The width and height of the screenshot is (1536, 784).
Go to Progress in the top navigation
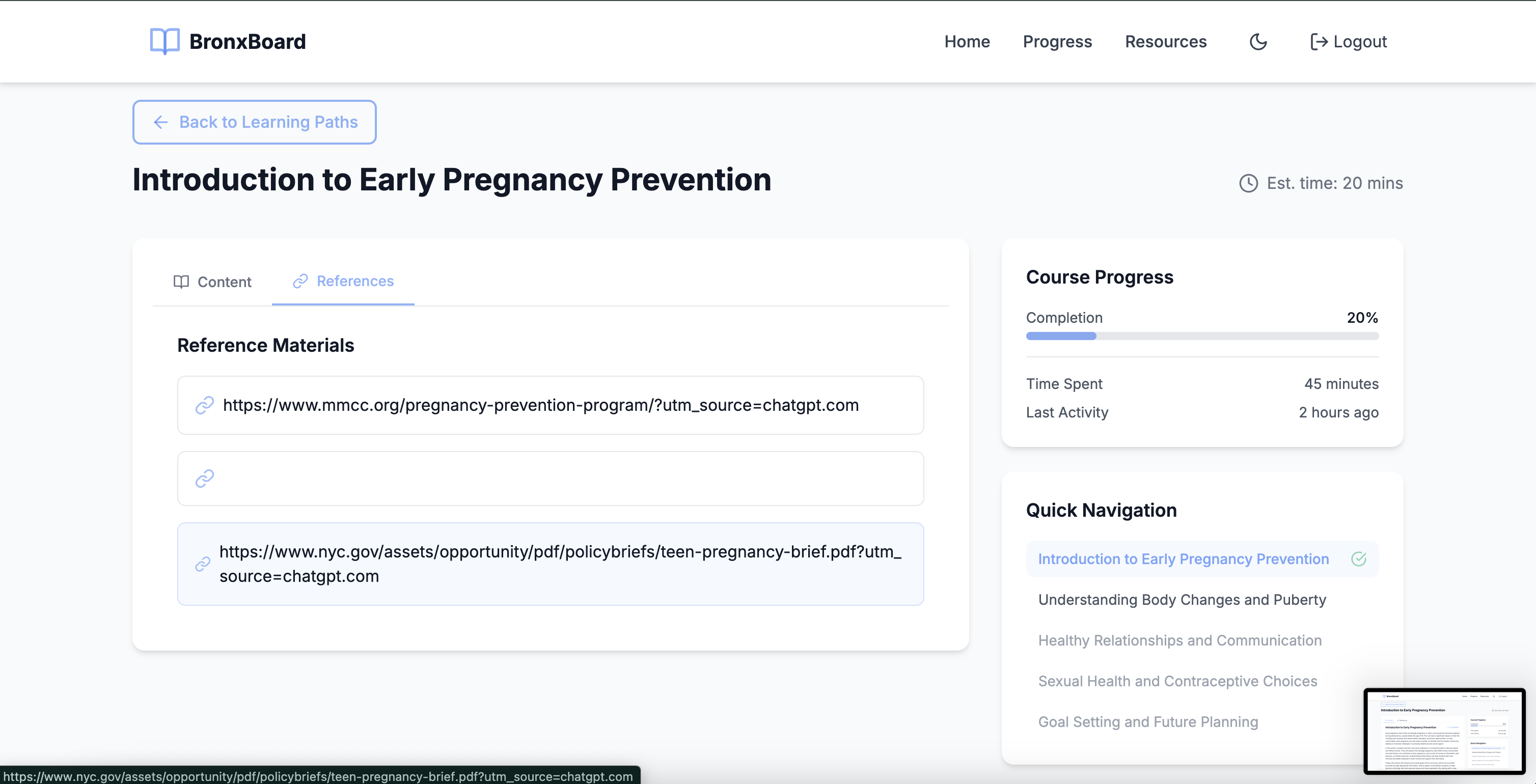pos(1057,42)
